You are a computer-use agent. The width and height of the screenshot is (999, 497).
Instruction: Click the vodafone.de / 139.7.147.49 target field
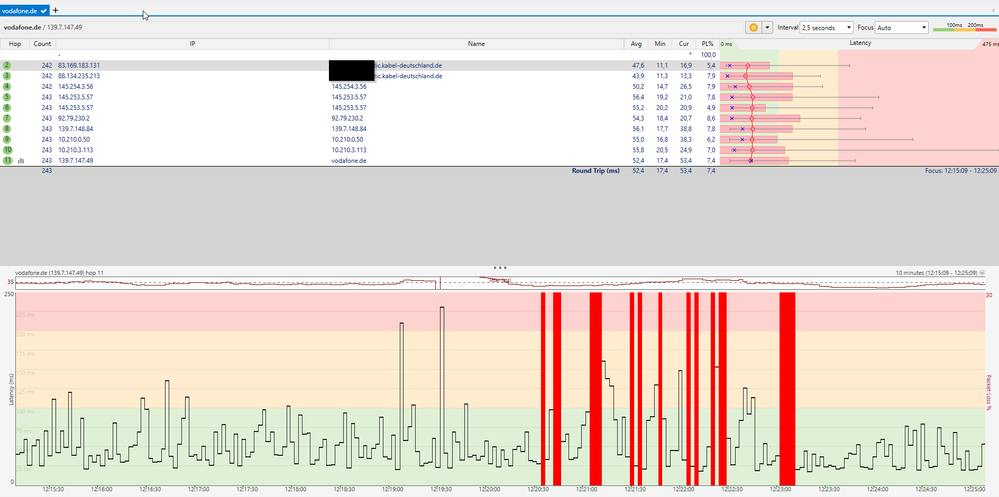click(43, 27)
